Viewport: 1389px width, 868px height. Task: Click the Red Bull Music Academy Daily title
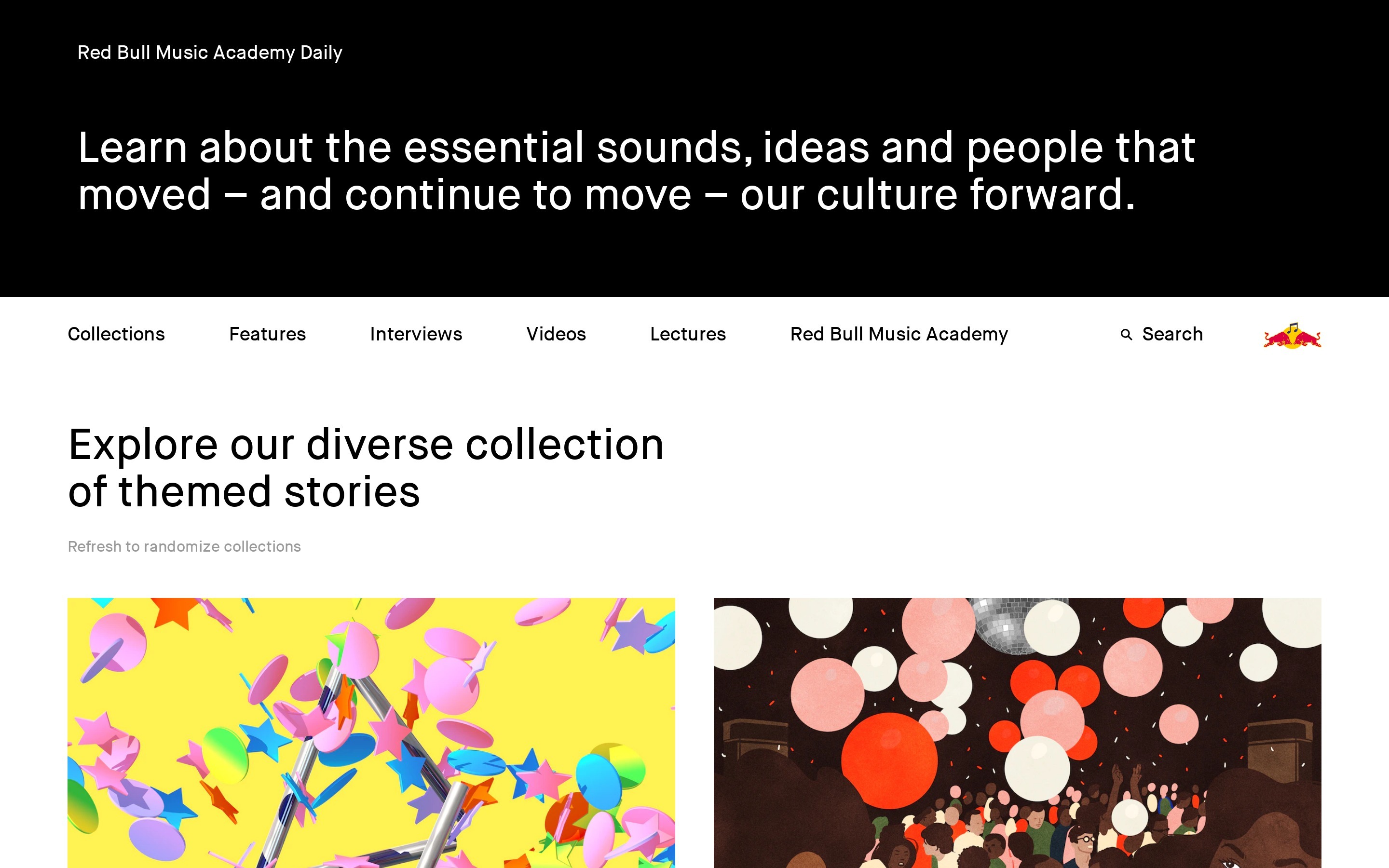pyautogui.click(x=209, y=52)
